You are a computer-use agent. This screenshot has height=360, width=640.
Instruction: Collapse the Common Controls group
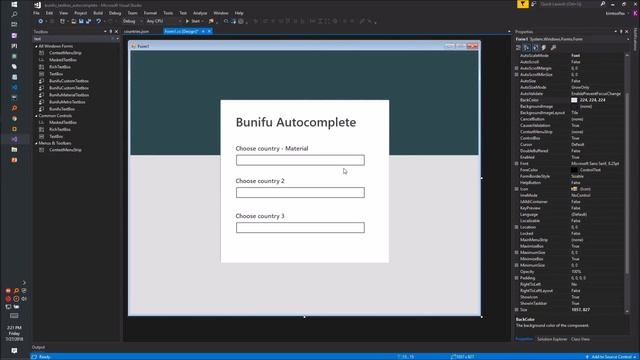coord(36,116)
